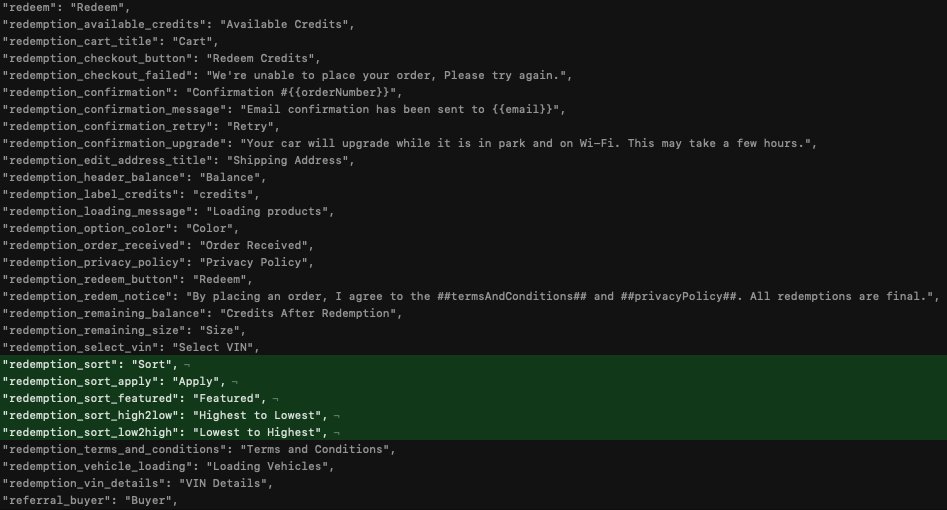Click the "Credits After Redemption" value
Image resolution: width=947 pixels, height=510 pixels.
(x=316, y=313)
